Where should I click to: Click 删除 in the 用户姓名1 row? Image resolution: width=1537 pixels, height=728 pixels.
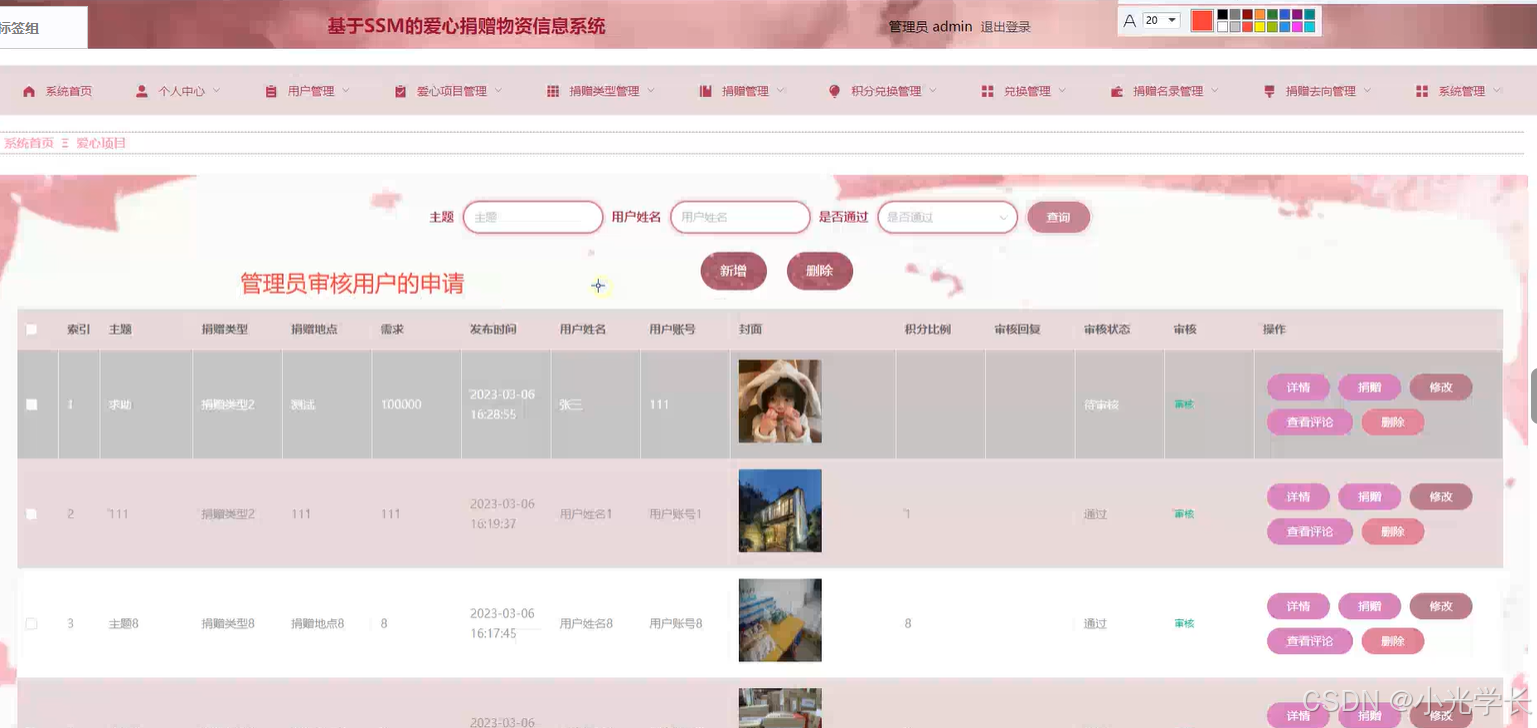[x=1392, y=531]
